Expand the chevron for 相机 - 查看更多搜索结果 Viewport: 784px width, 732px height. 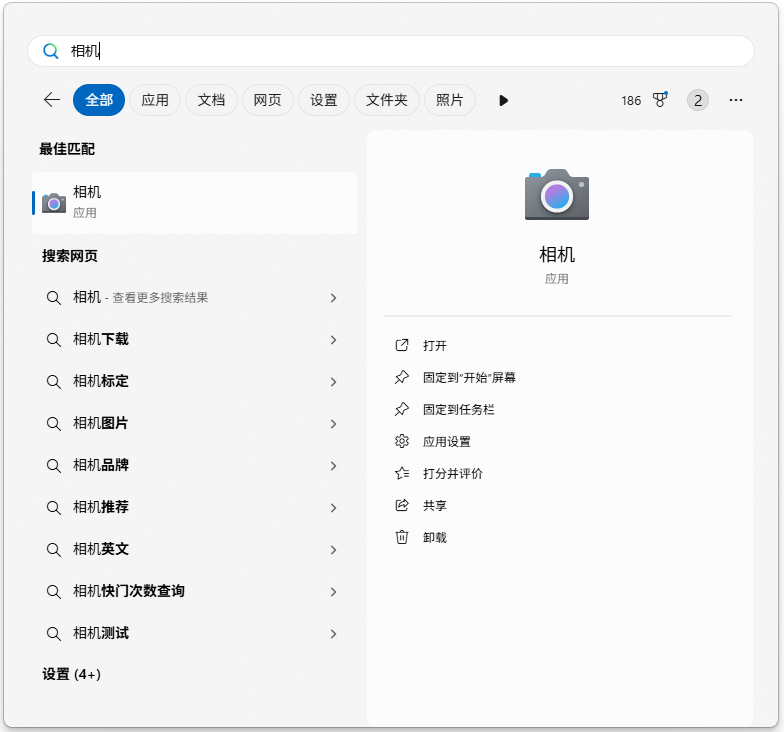point(334,298)
